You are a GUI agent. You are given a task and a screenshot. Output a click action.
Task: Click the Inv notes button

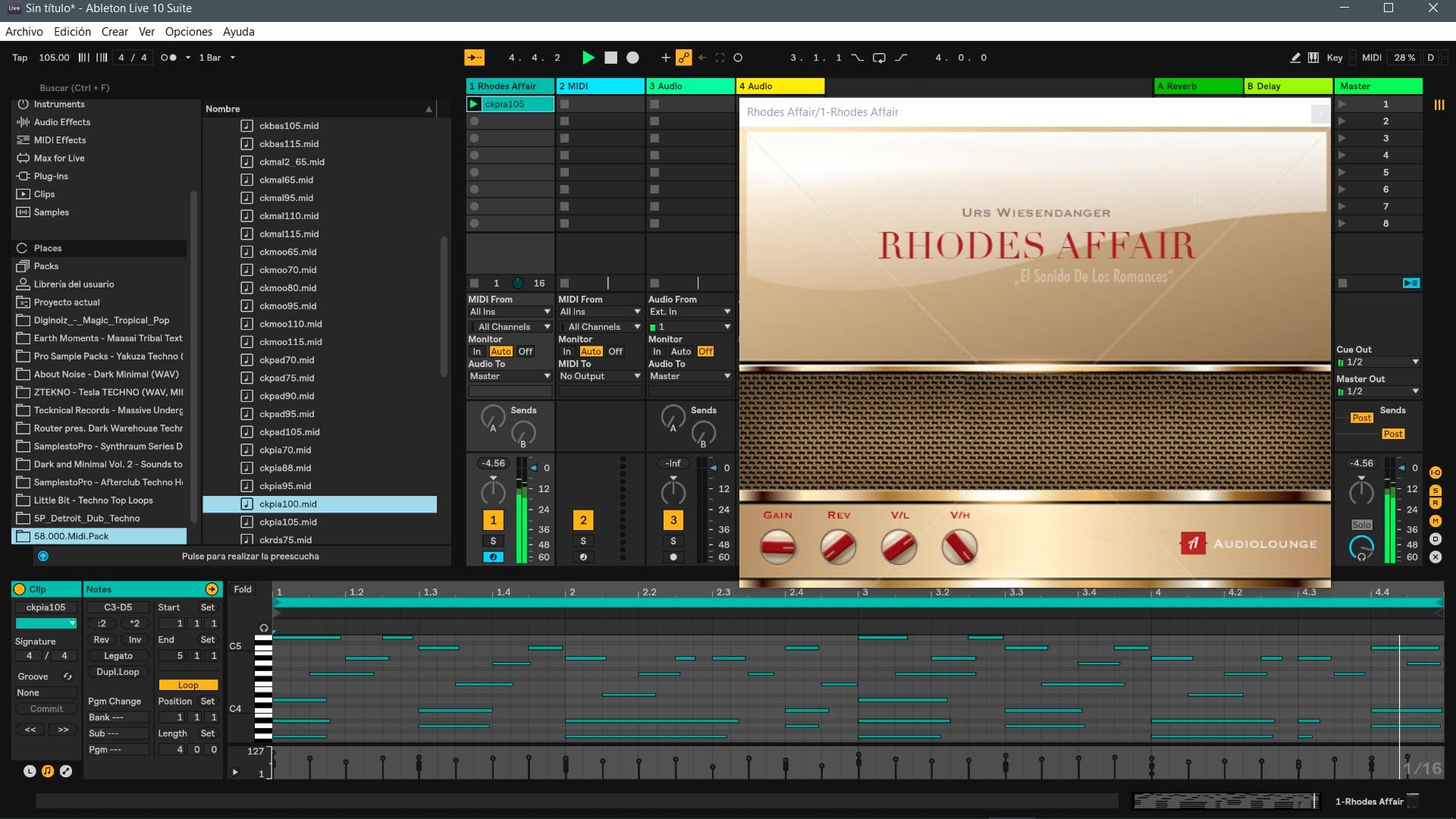(134, 640)
